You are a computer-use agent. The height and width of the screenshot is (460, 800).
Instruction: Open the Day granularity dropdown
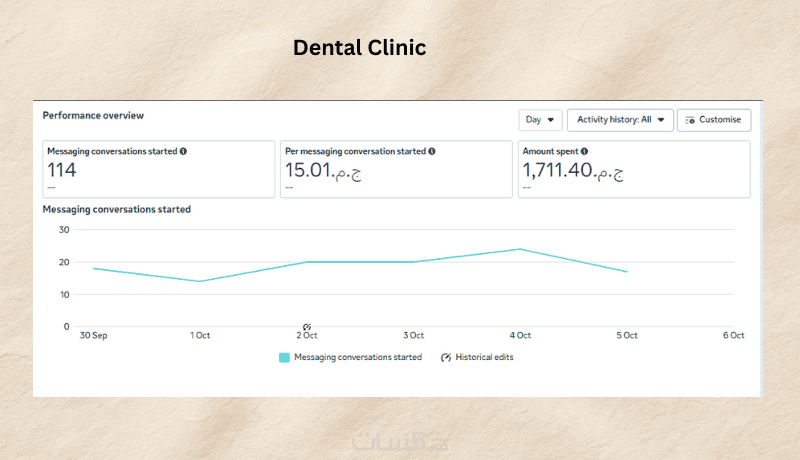(x=540, y=120)
